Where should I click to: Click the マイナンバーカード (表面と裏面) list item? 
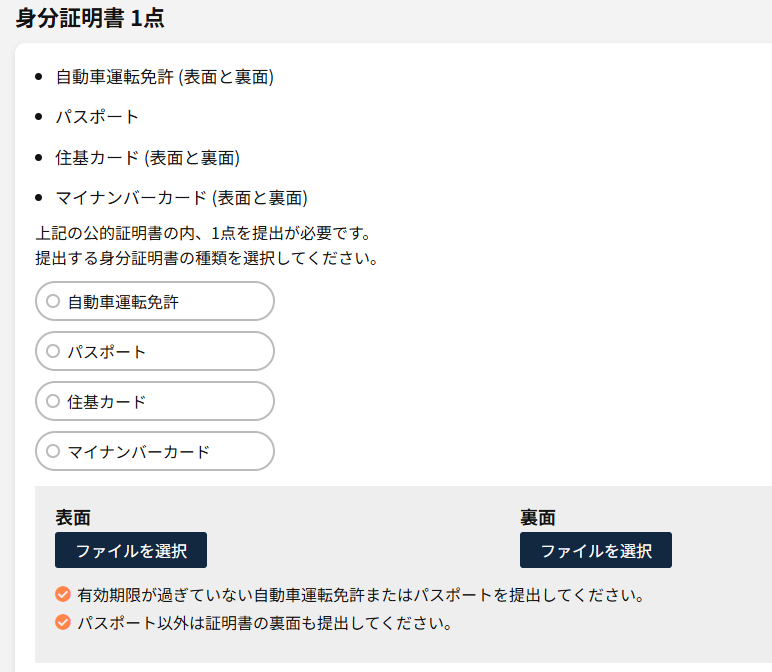(181, 197)
